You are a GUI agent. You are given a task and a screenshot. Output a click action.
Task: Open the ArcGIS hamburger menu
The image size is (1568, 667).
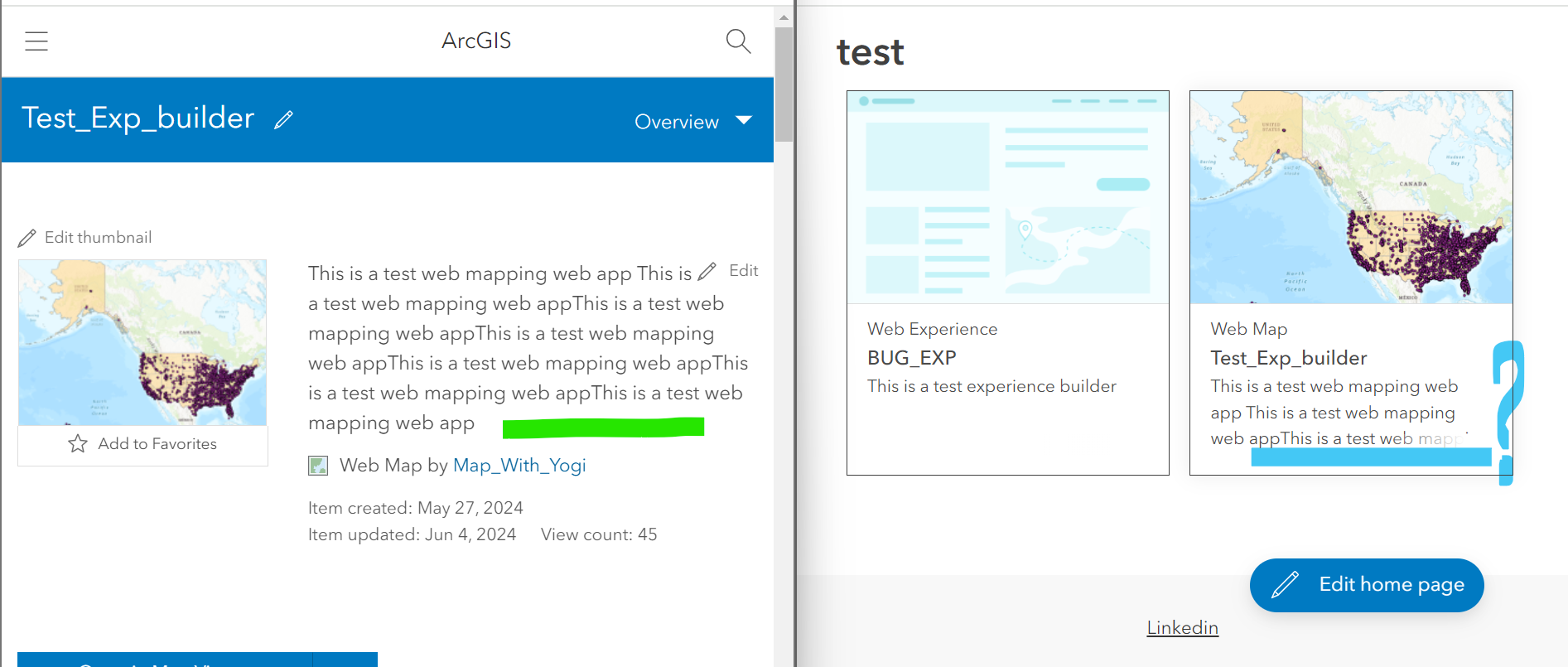point(36,41)
